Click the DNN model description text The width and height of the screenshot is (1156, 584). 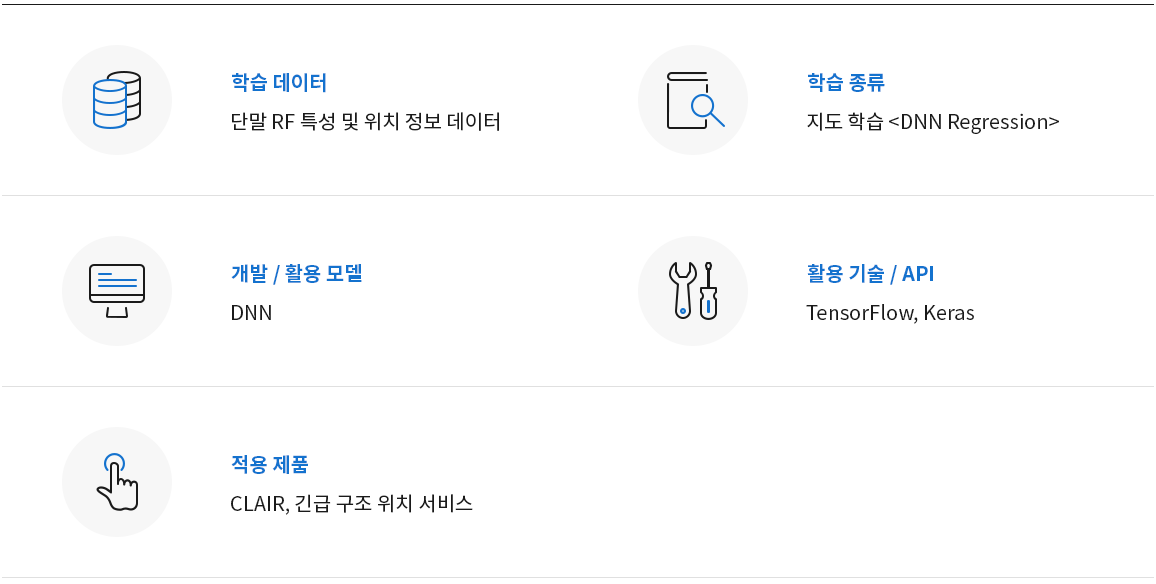tap(251, 313)
